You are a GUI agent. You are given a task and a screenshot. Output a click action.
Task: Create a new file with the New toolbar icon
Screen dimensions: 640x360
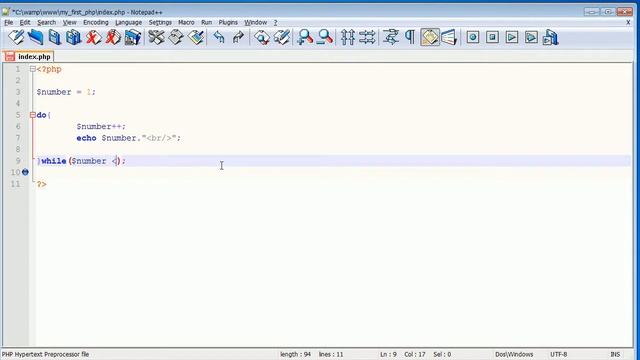[x=16, y=38]
